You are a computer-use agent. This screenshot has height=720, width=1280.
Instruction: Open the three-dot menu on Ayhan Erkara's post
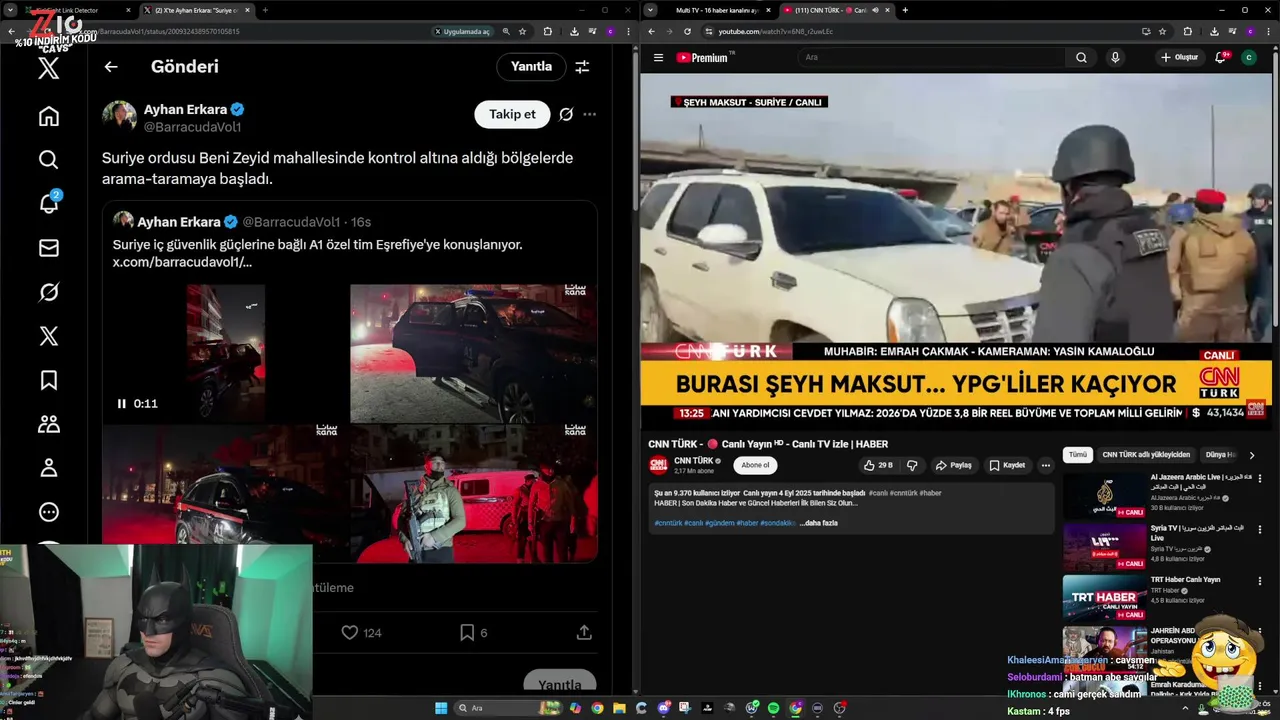tap(590, 114)
